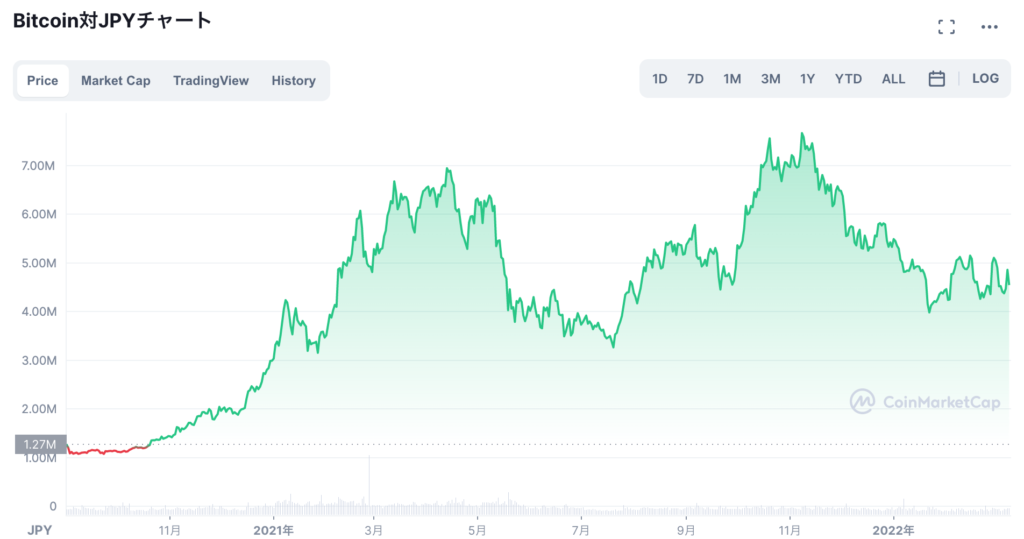Open the calendar date range picker
Image resolution: width=1024 pixels, height=539 pixels.
click(x=937, y=79)
